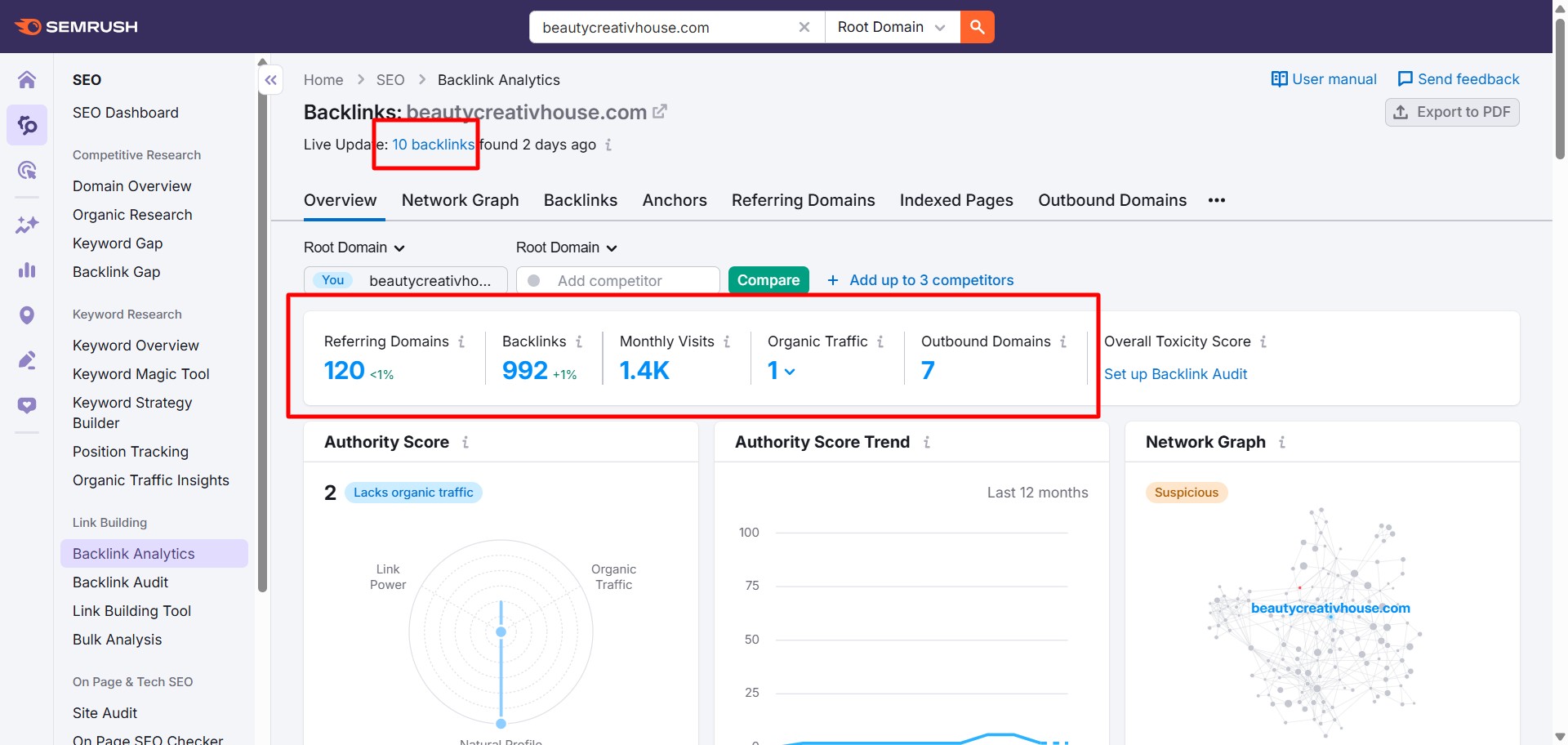Viewport: 1568px width, 745px height.
Task: Click info icon next to Network Graph
Action: tap(1282, 442)
